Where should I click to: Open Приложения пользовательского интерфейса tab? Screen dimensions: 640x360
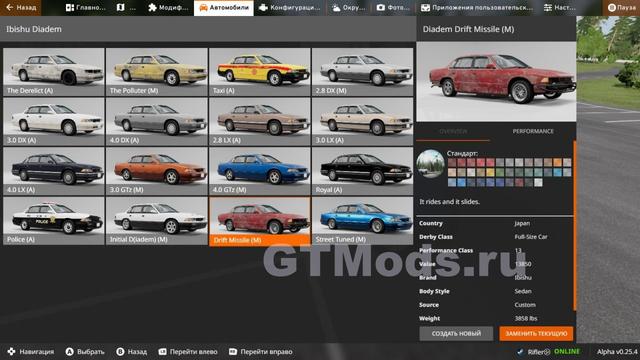point(477,8)
